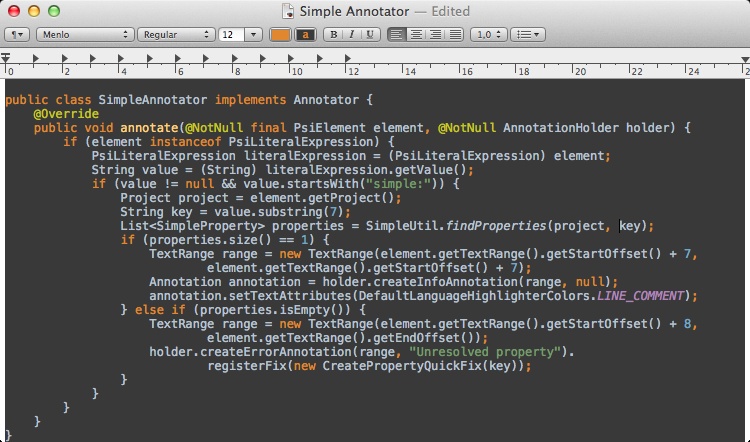Select the tab stop at ruler mark 6
The image size is (750, 442).
pos(177,58)
